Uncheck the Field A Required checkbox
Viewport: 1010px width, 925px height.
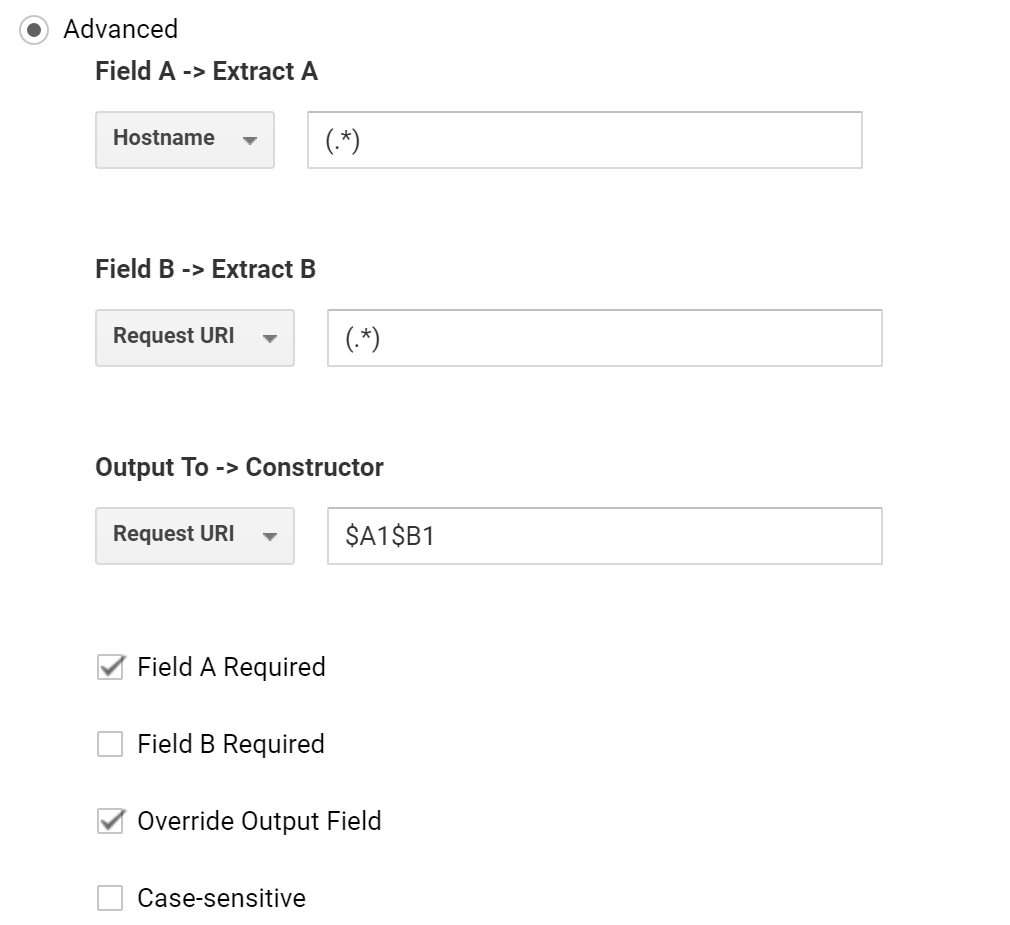tap(110, 667)
